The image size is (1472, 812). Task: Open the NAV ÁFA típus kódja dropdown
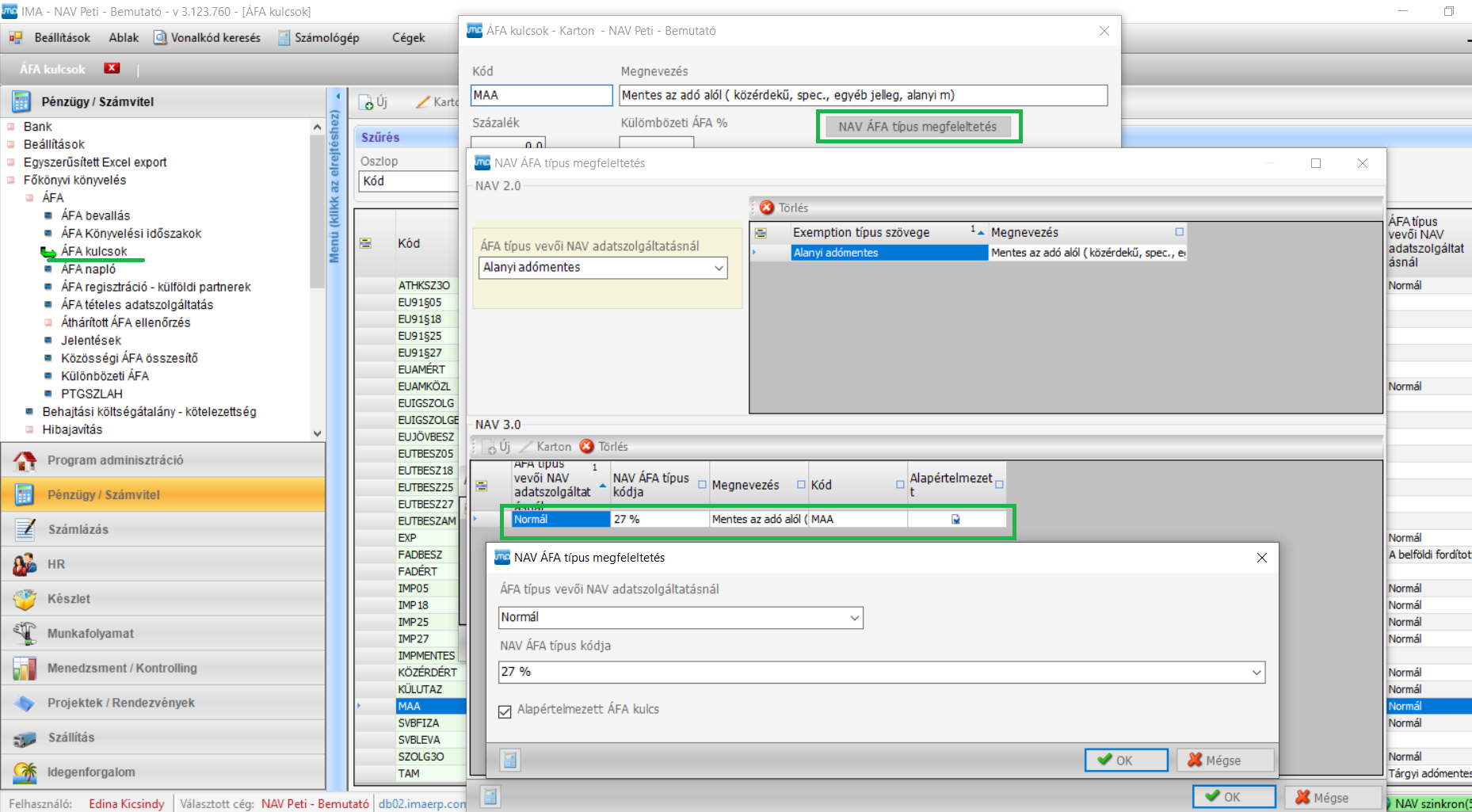click(1257, 673)
